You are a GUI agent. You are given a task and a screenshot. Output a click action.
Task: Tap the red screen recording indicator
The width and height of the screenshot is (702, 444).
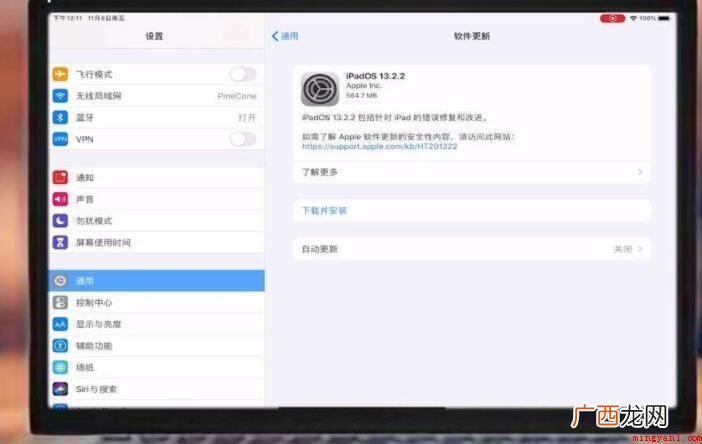click(612, 18)
